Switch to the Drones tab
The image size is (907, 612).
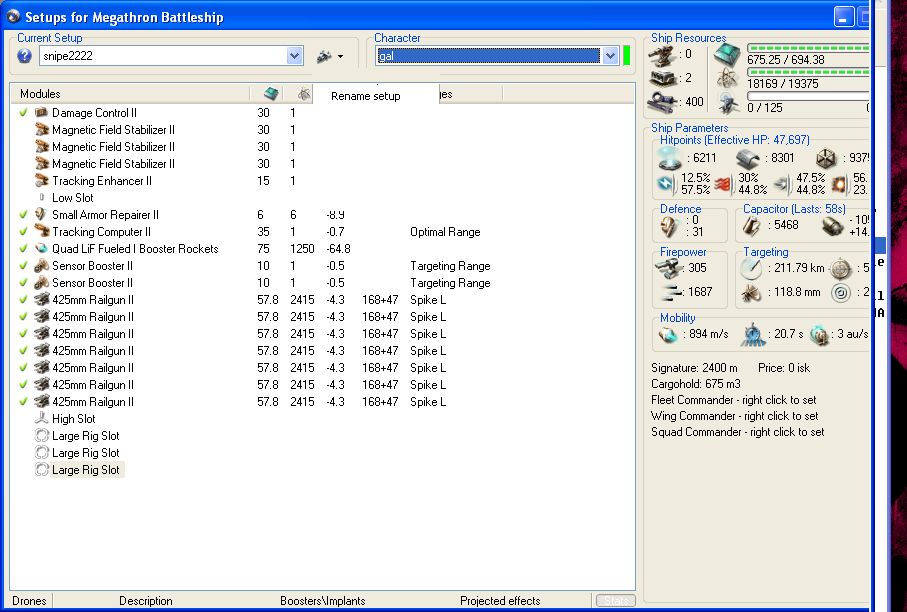[x=29, y=601]
